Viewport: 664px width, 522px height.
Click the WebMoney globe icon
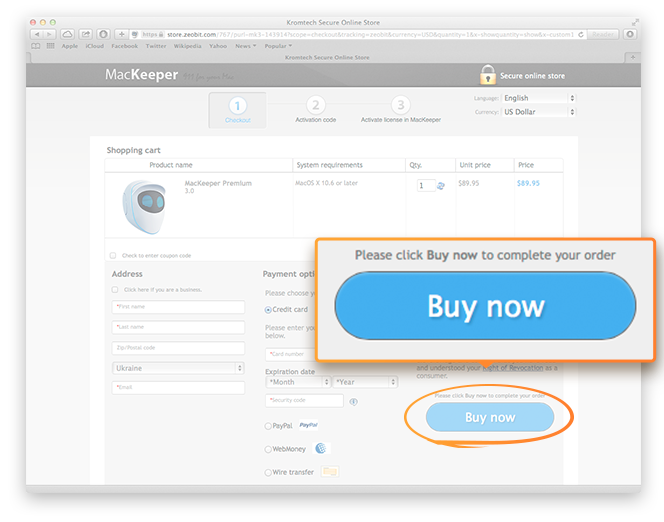point(321,448)
